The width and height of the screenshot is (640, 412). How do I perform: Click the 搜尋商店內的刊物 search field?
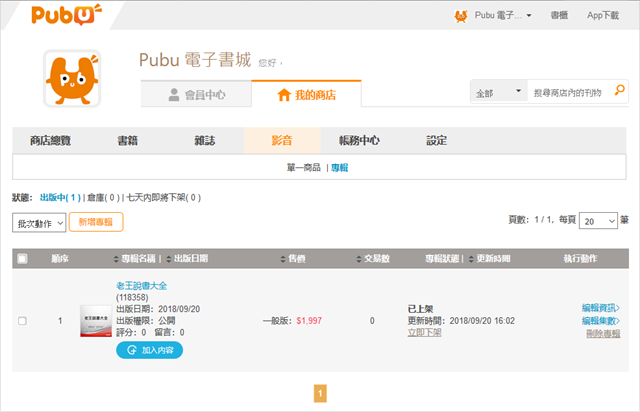coord(569,93)
